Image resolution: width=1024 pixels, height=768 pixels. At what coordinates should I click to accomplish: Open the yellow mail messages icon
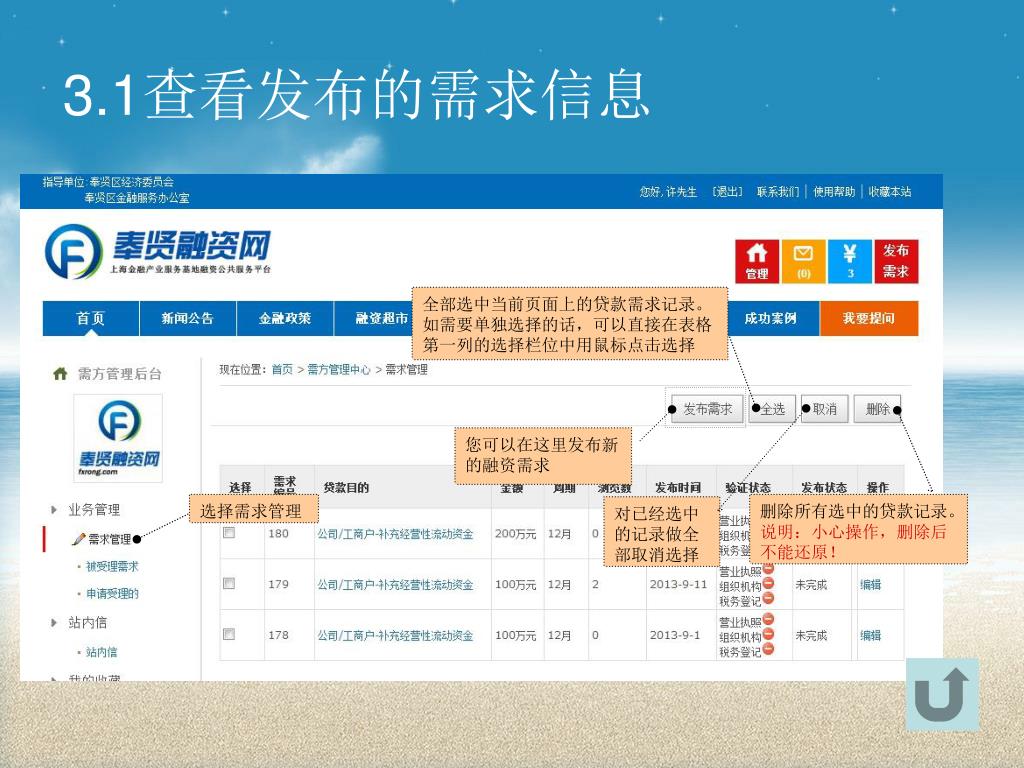click(x=803, y=261)
